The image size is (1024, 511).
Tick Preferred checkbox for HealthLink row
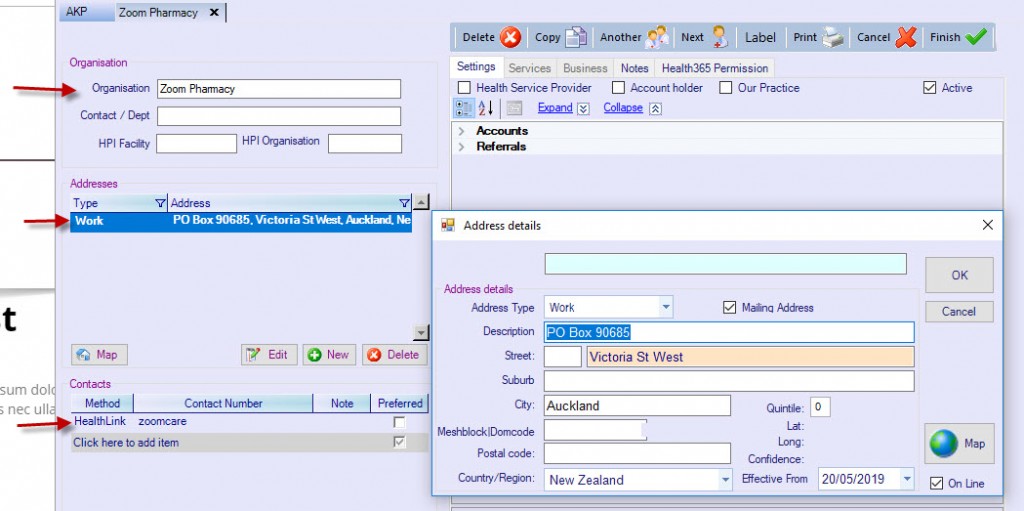(399, 422)
